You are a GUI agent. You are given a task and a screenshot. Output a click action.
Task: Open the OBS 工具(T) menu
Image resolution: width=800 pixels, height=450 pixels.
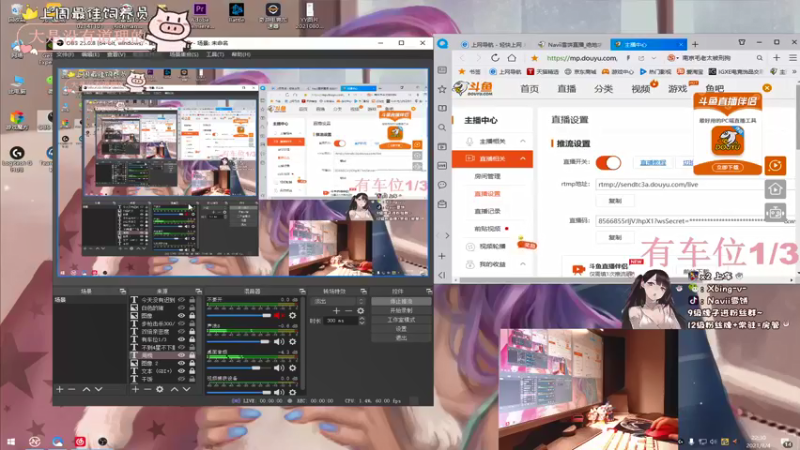coord(214,54)
